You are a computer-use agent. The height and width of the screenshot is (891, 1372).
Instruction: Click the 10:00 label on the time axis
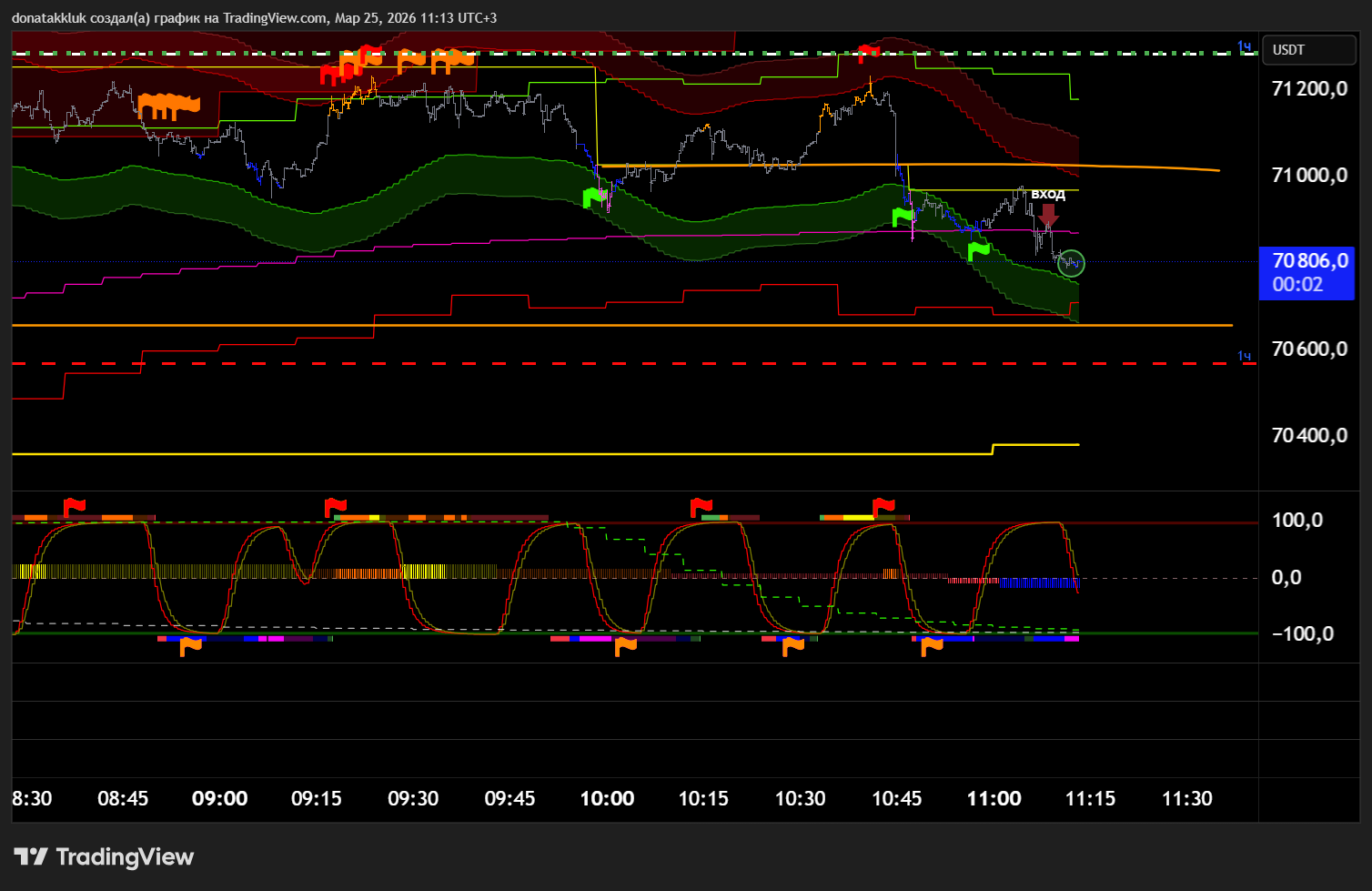[607, 799]
